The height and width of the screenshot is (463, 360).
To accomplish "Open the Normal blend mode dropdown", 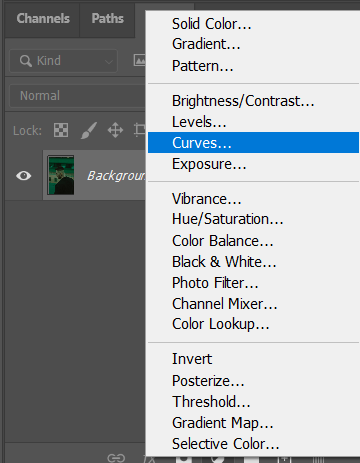I will click(77, 96).
